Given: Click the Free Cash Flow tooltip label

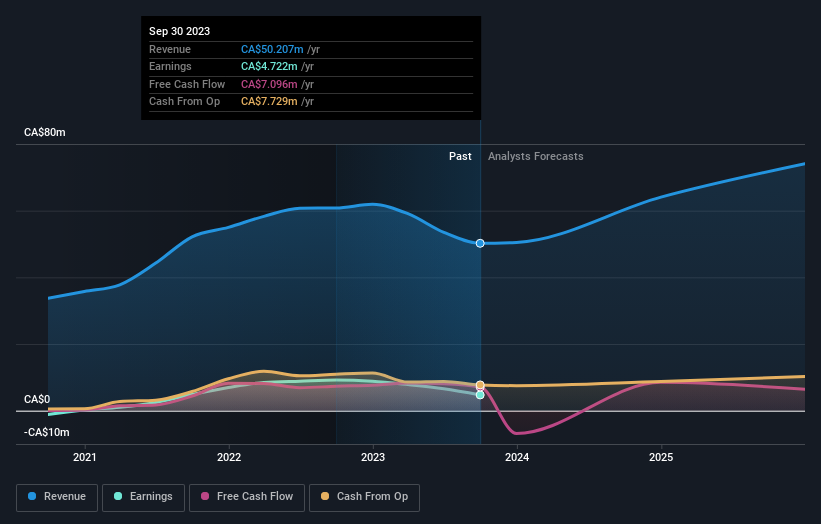Looking at the screenshot, I should pos(187,84).
